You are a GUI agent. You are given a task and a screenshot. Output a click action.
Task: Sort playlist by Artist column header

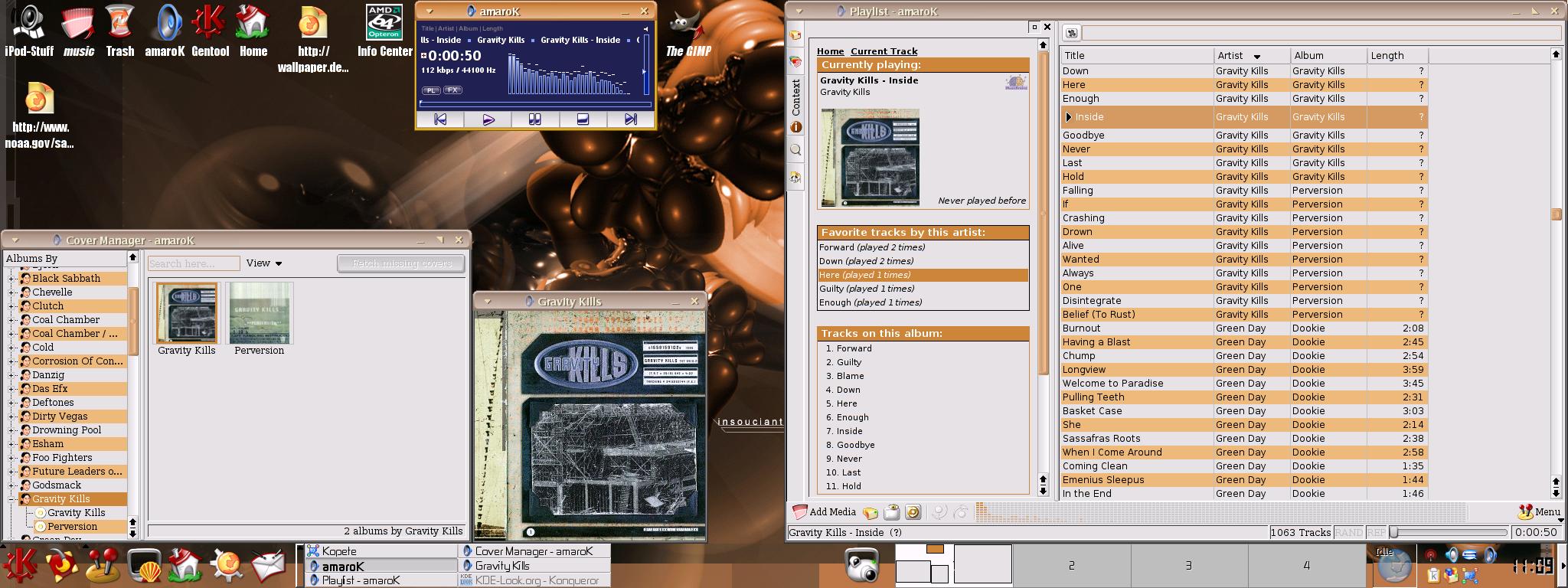coord(1252,56)
